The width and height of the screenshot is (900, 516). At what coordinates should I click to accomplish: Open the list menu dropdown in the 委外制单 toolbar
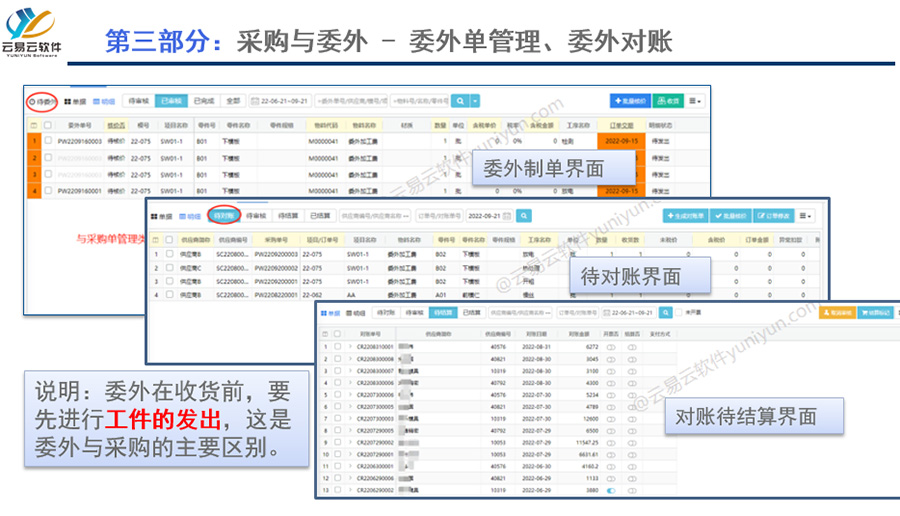[695, 101]
